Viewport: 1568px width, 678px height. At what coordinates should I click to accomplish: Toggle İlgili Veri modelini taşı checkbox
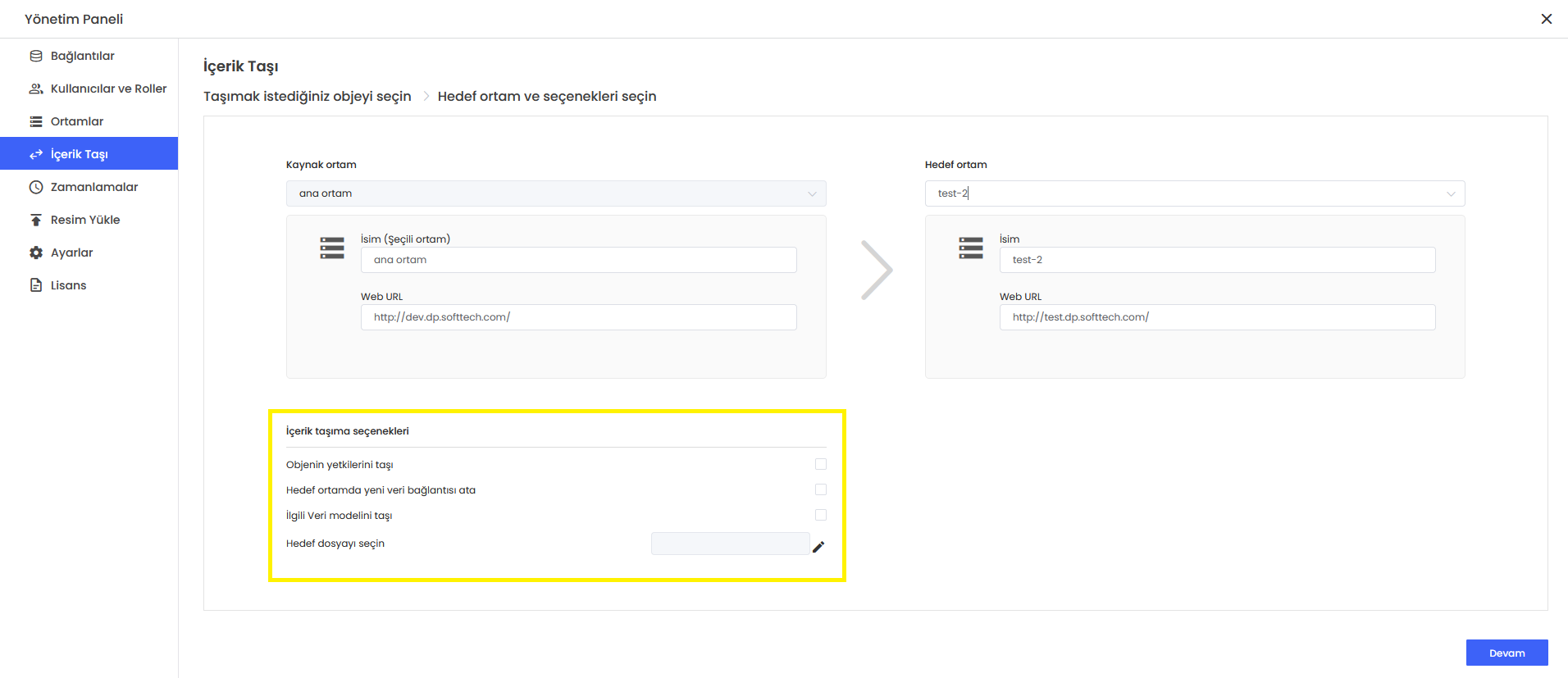(820, 515)
